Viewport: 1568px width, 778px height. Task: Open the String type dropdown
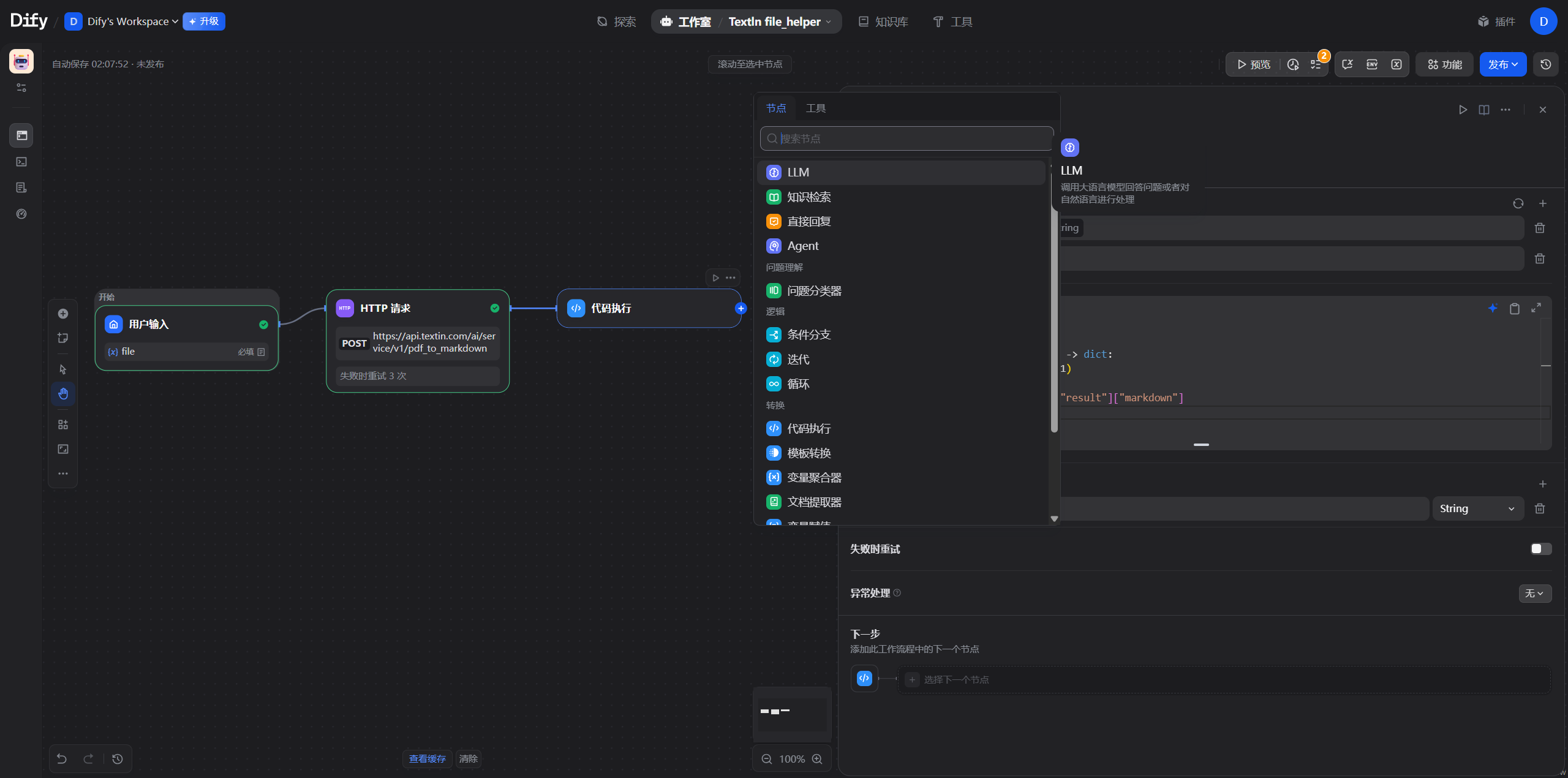pos(1477,508)
